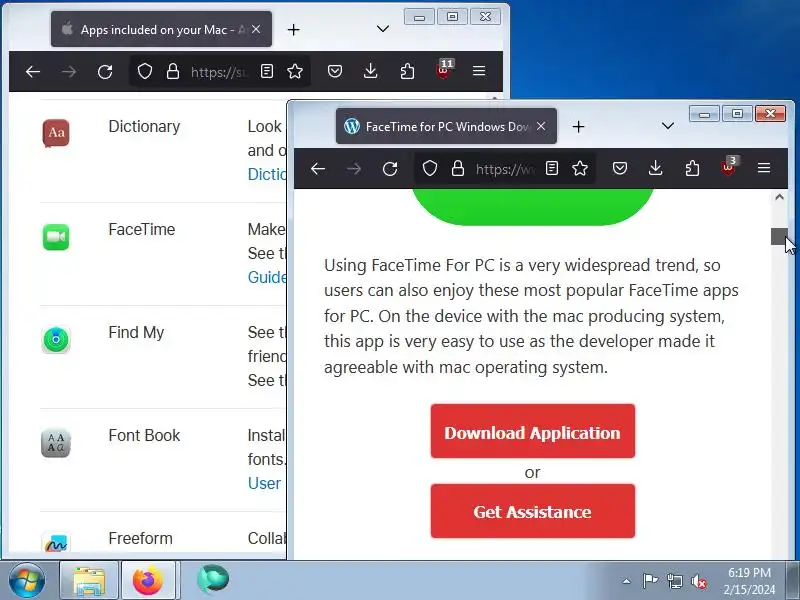Screen dimensions: 800x600
Task: Toggle reader view in Apps on Mac window
Action: click(x=267, y=71)
